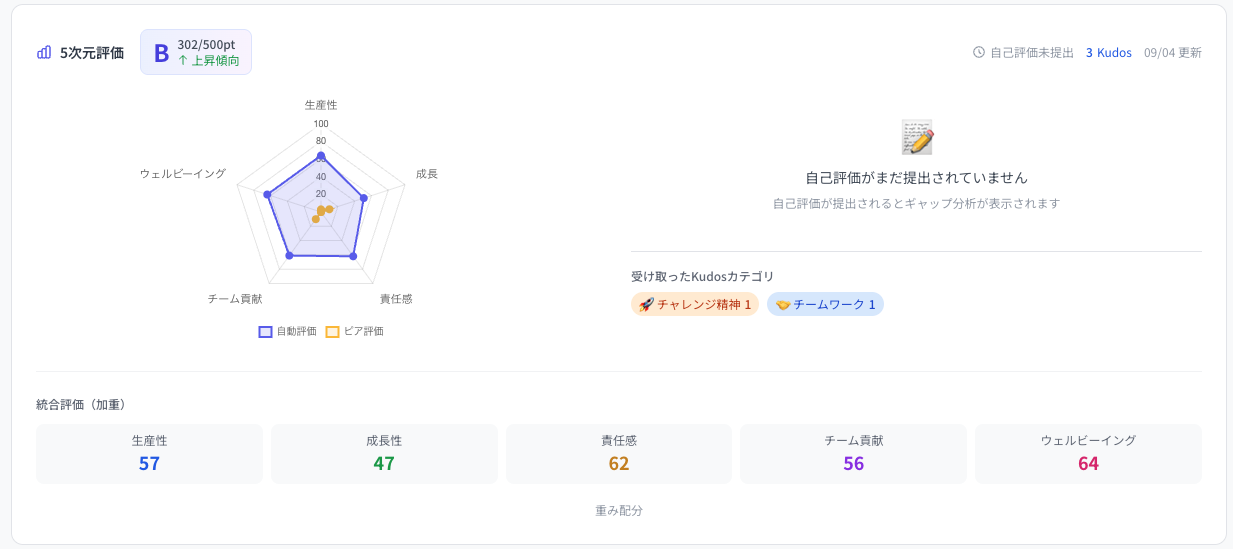The image size is (1233, 549).
Task: Toggle 自動評価 legend series visibility
Action: 288,331
